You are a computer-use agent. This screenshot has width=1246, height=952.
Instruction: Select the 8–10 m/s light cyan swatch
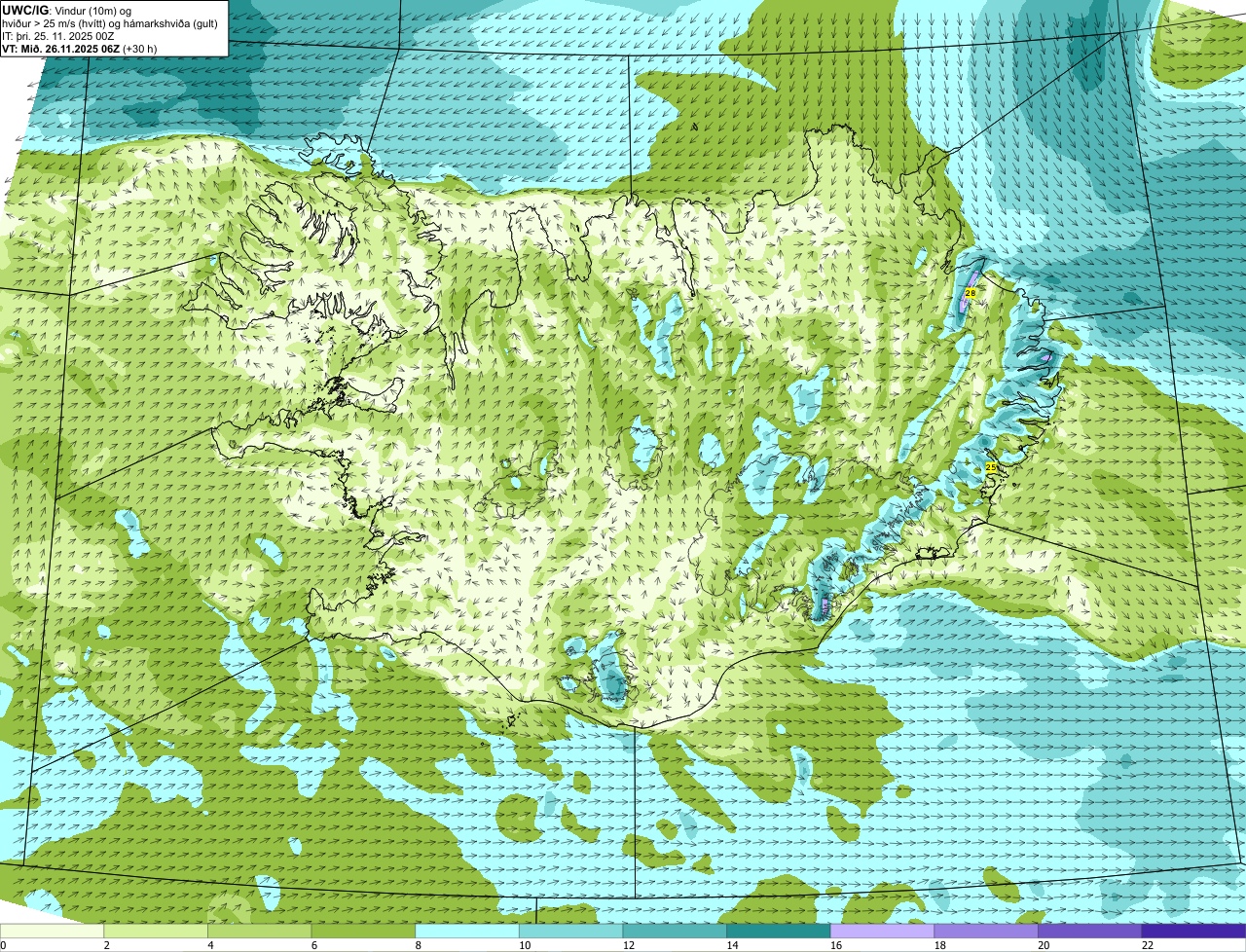point(467,931)
